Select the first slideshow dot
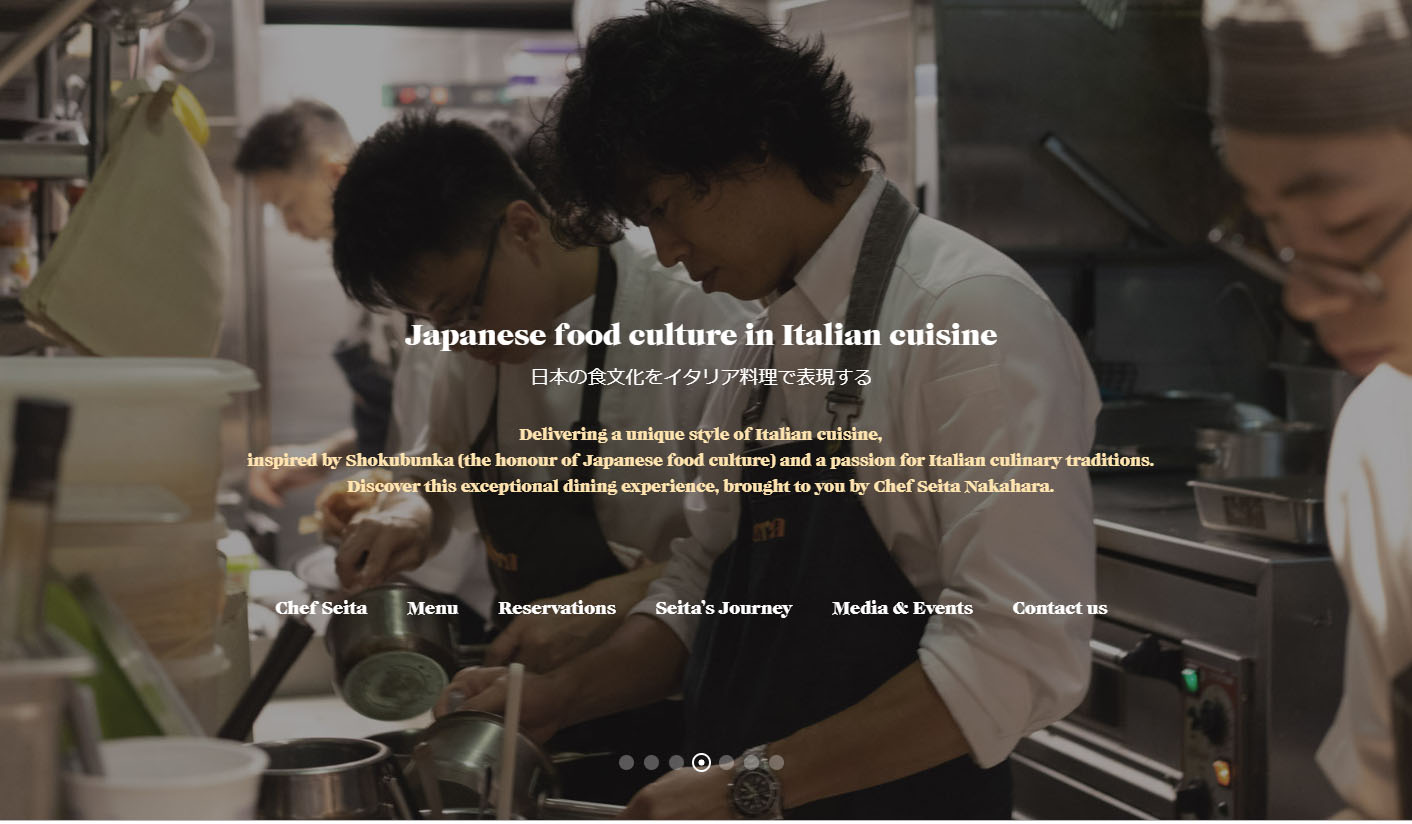This screenshot has height=824, width=1412. (x=626, y=763)
